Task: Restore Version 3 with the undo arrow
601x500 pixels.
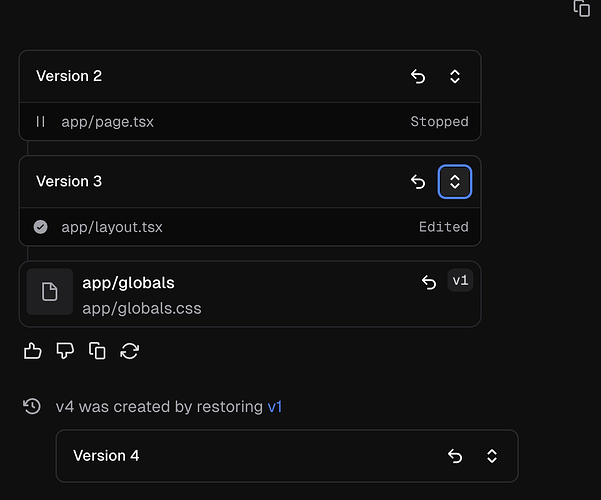Action: pyautogui.click(x=418, y=182)
